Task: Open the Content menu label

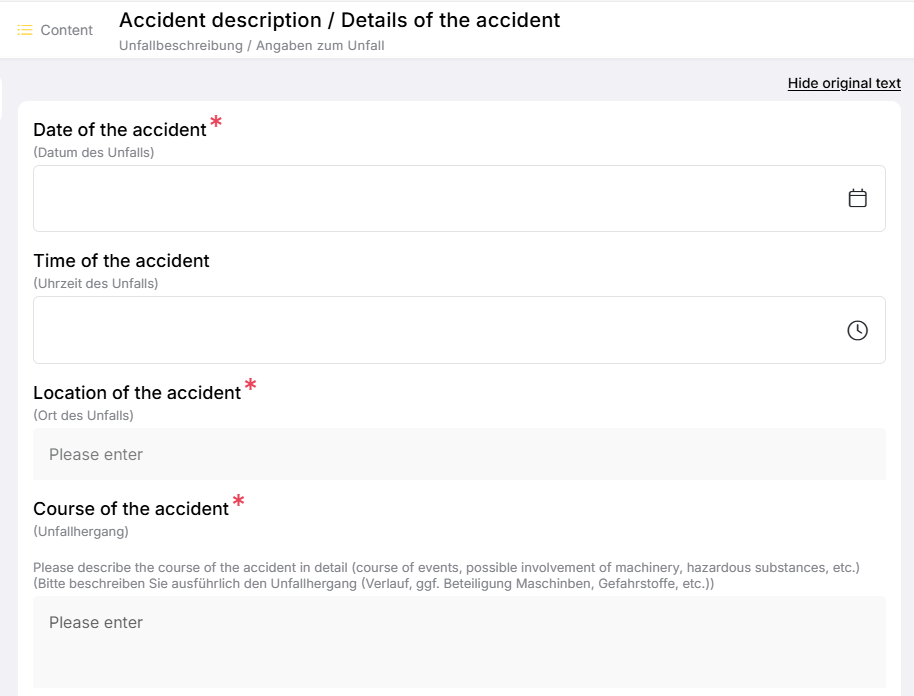Action: (66, 31)
